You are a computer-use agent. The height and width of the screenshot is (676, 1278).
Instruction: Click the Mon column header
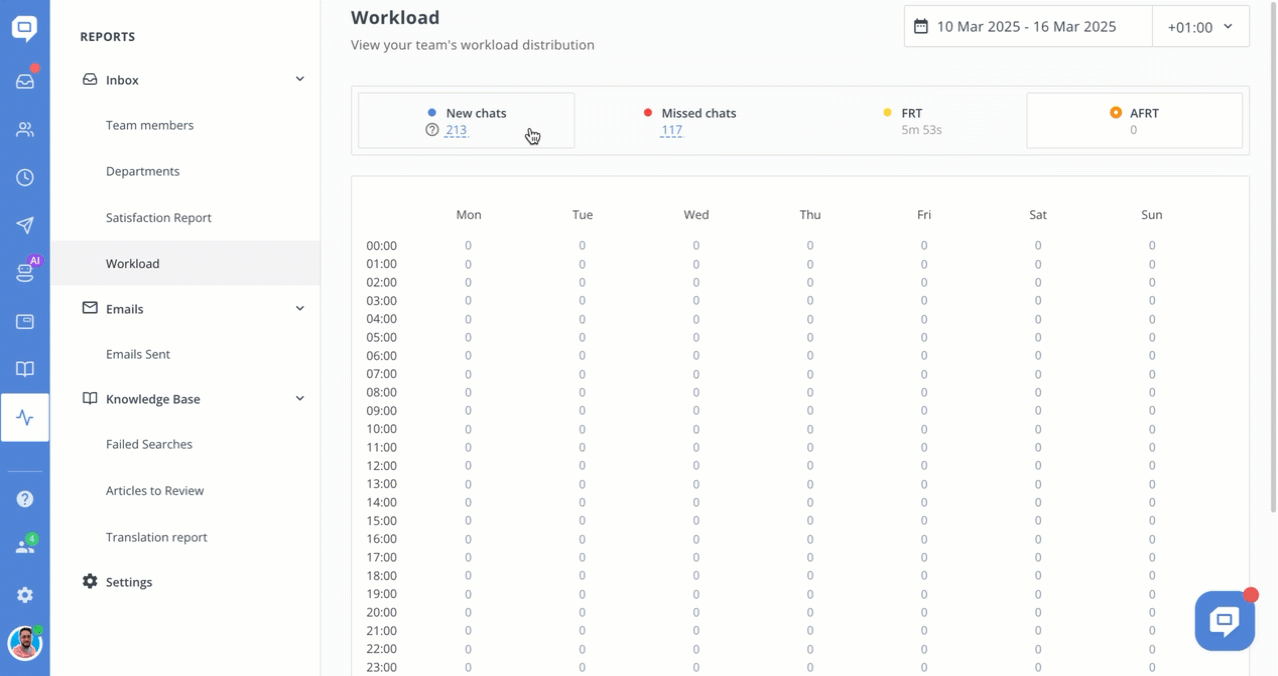[x=468, y=215]
